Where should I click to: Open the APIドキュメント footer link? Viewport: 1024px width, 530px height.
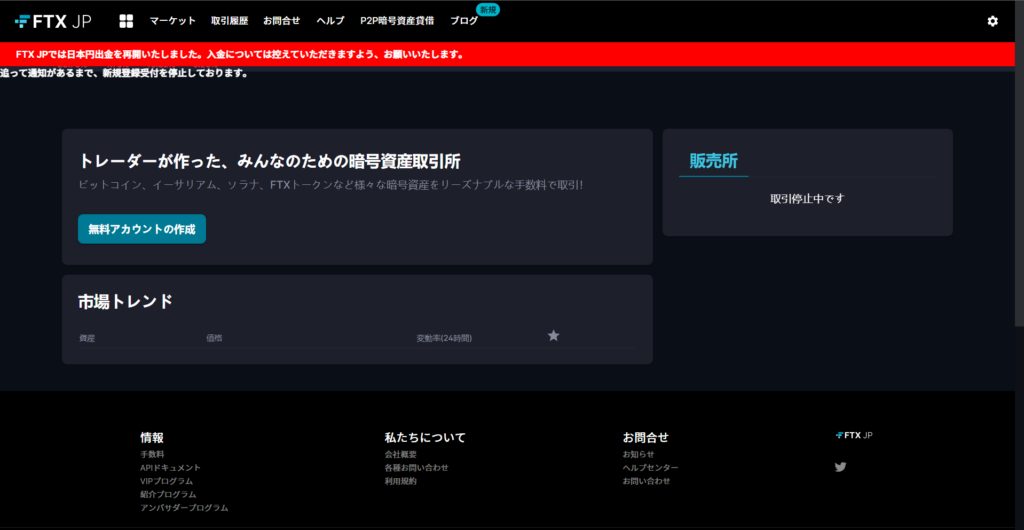pyautogui.click(x=170, y=467)
